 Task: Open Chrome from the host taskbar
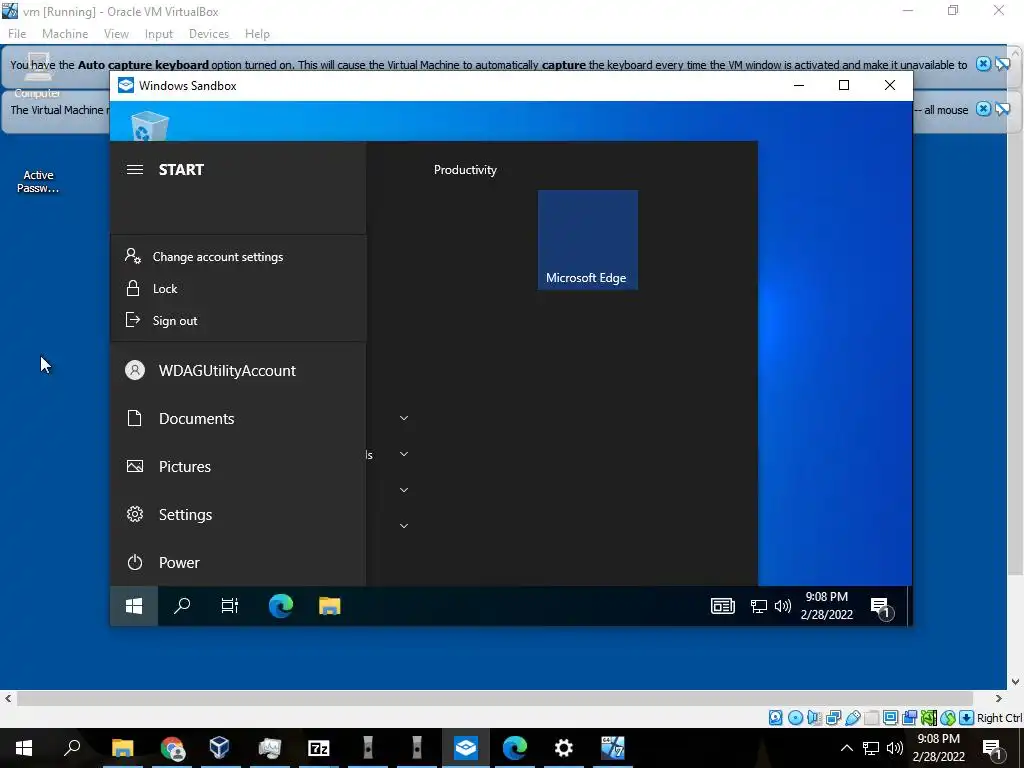coord(172,748)
